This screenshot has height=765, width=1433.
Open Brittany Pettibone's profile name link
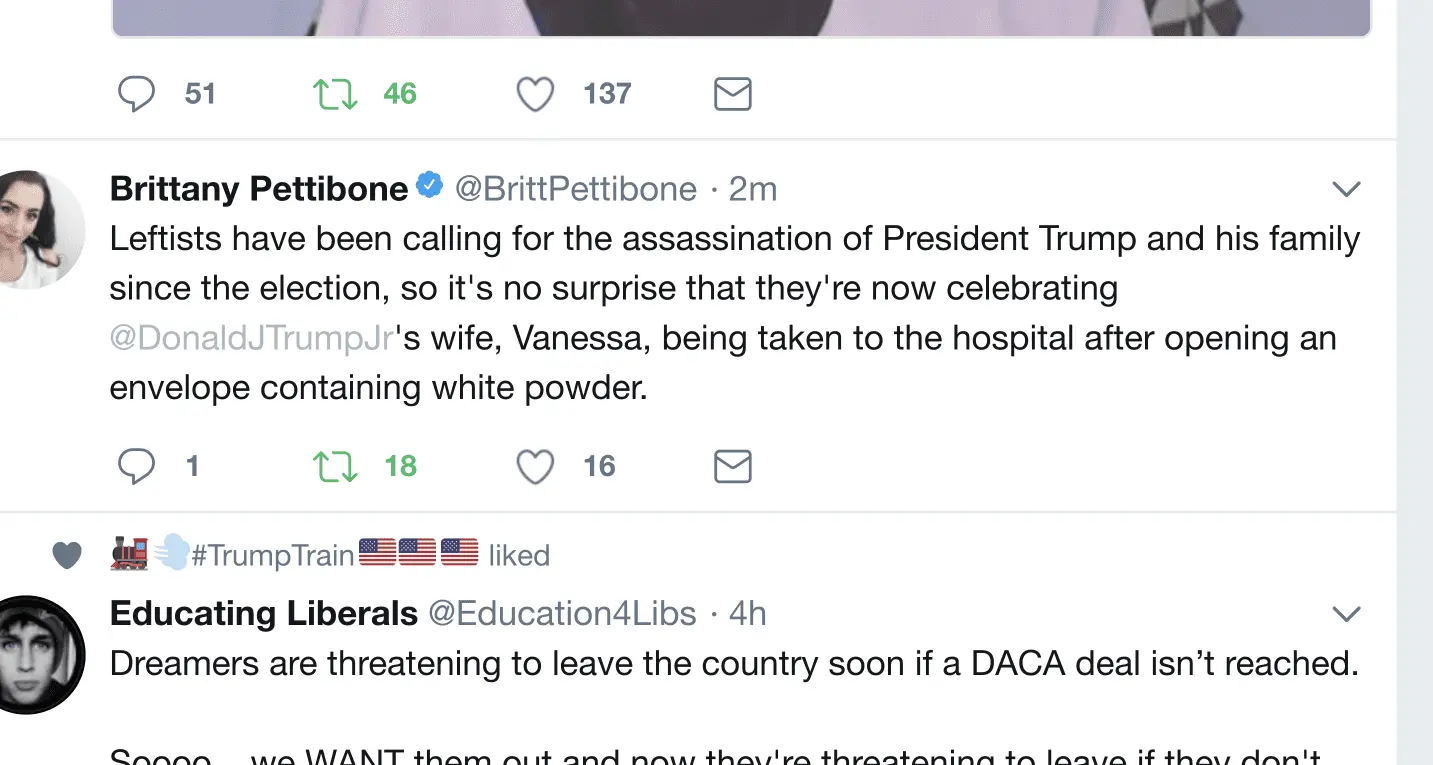coord(259,189)
